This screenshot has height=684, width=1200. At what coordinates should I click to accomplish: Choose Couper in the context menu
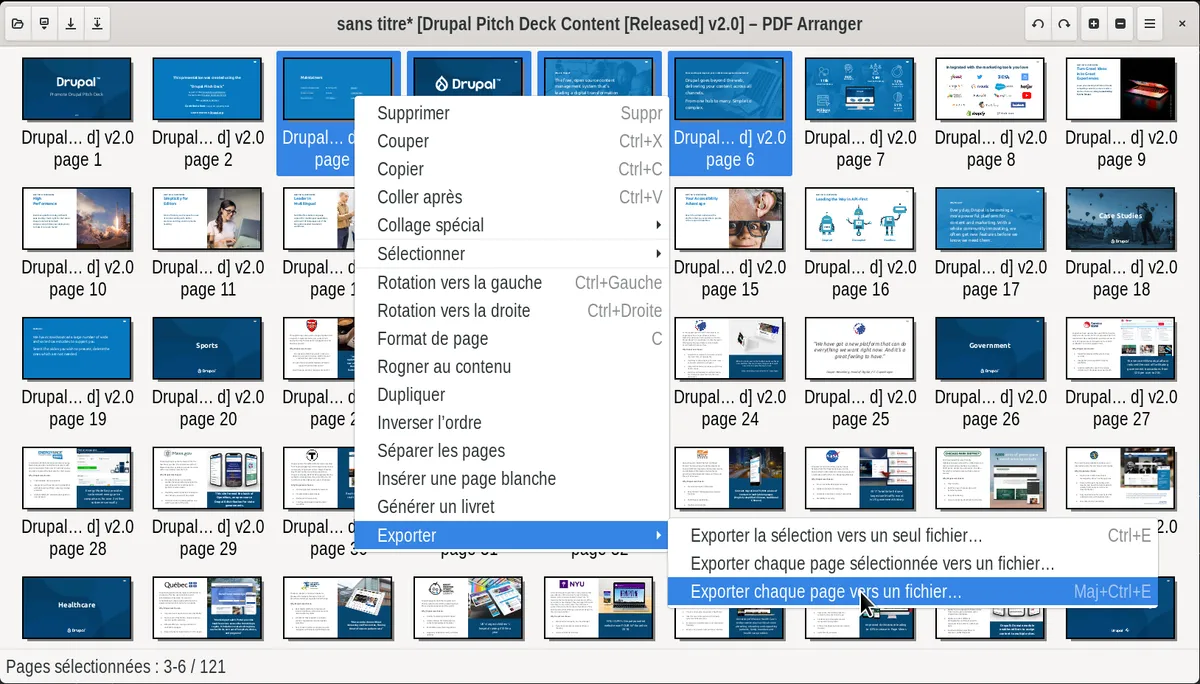[x=512, y=141]
